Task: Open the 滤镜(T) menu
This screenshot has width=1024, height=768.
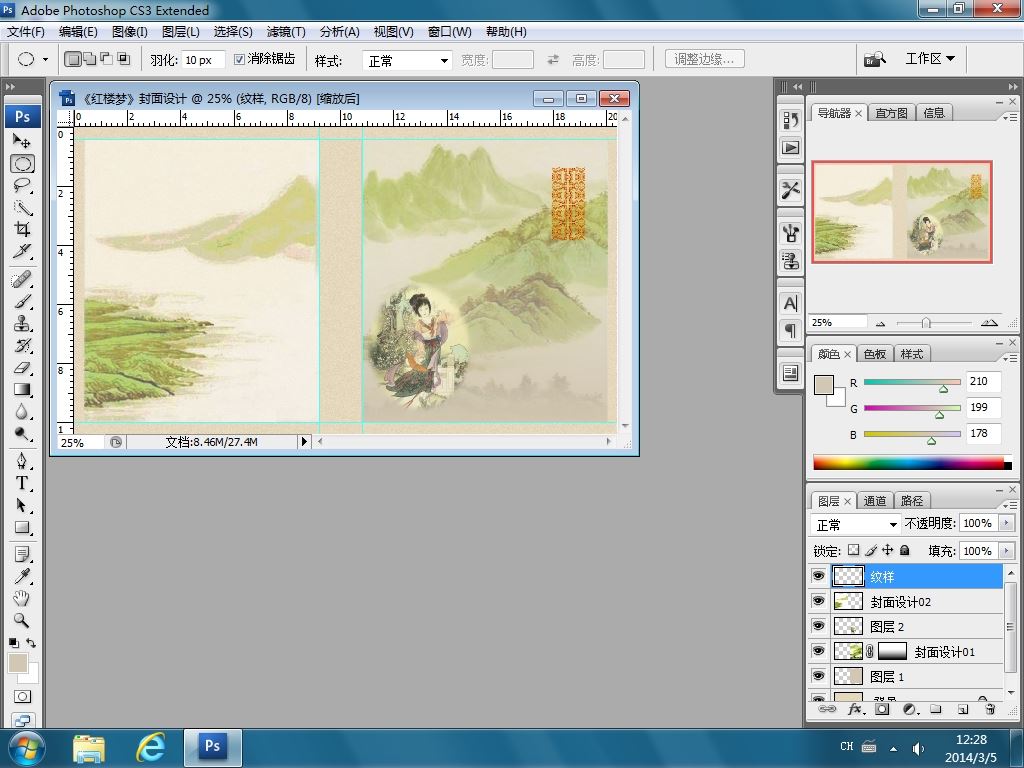Action: [286, 32]
